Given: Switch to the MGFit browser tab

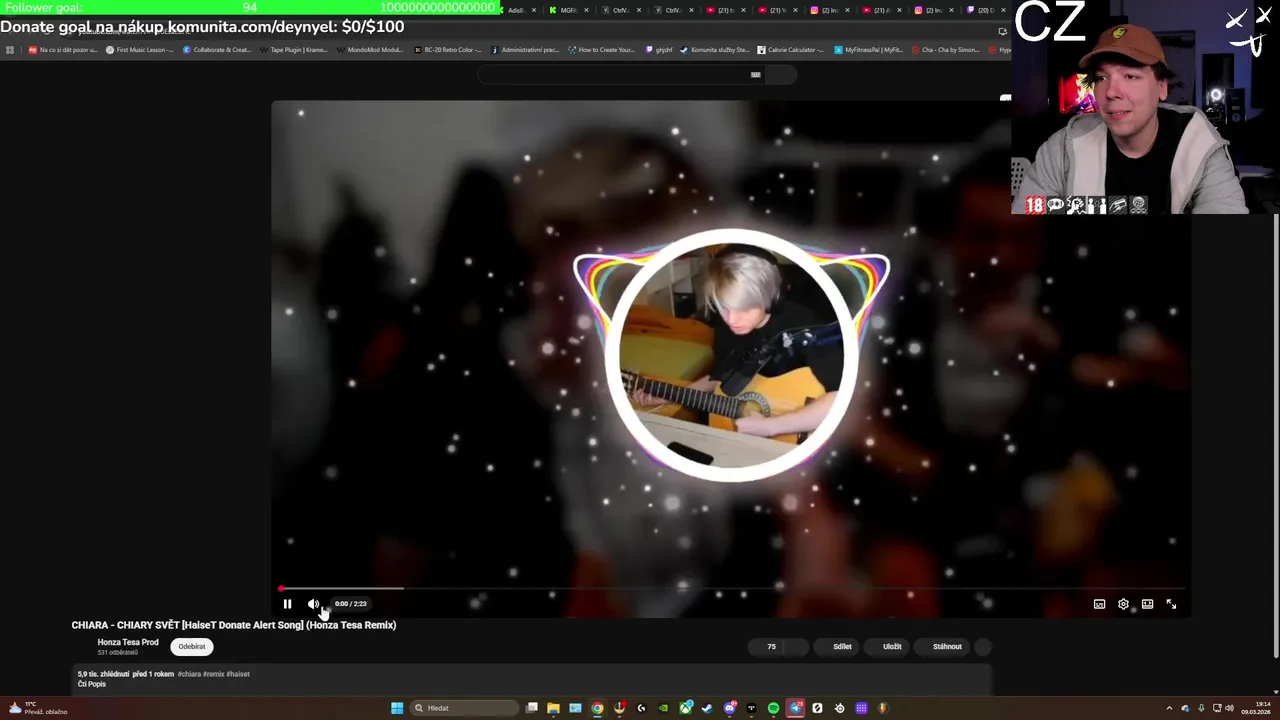Looking at the screenshot, I should coord(568,10).
